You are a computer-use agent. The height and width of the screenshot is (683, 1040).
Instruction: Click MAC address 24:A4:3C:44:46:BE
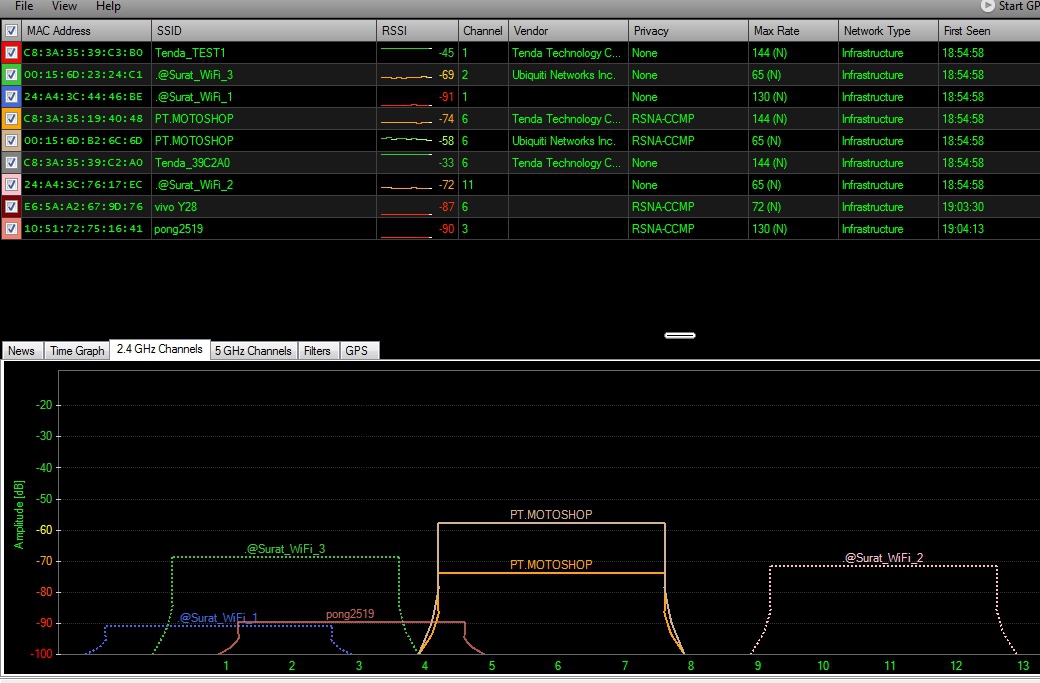[x=84, y=97]
